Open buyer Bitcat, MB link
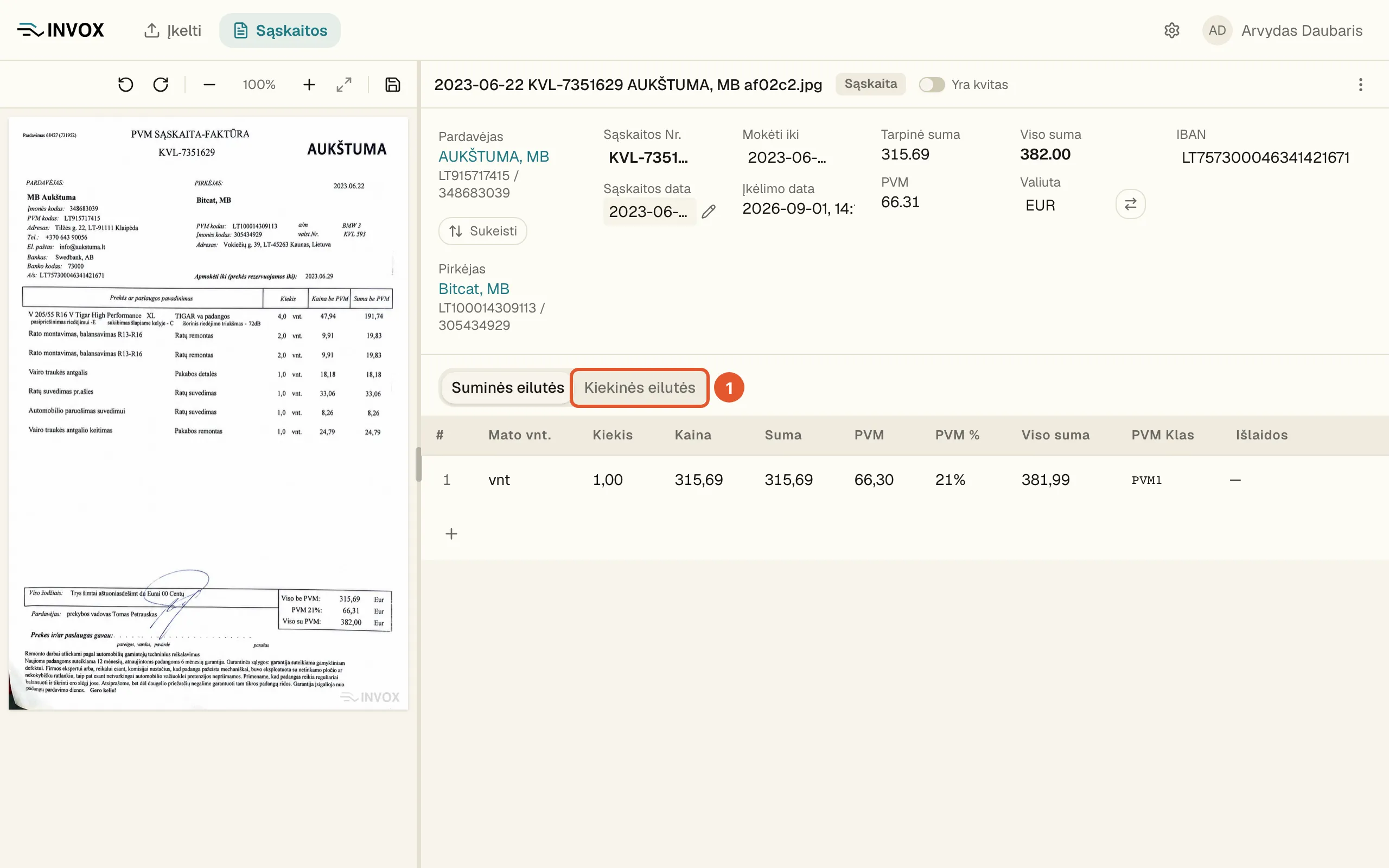This screenshot has width=1389, height=868. point(474,289)
